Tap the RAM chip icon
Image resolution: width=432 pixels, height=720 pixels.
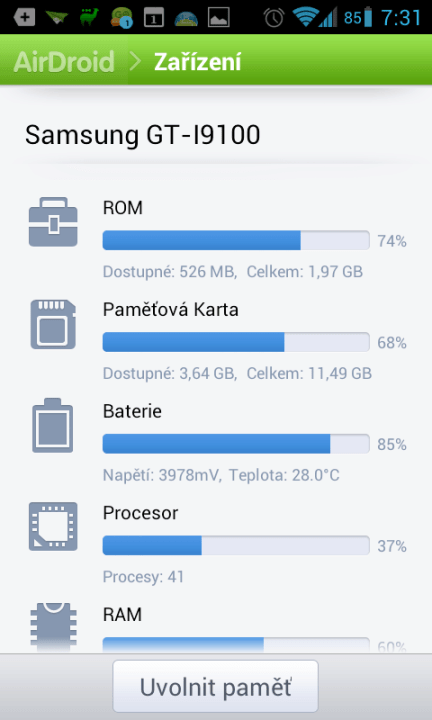click(53, 626)
